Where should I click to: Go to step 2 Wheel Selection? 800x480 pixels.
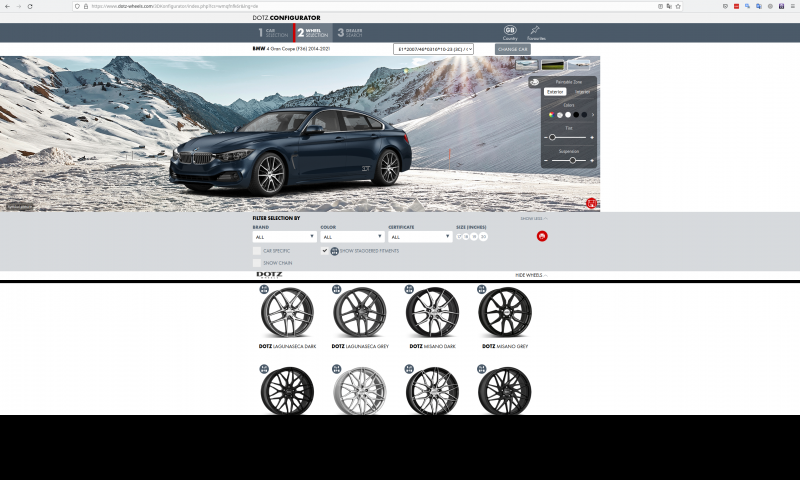(313, 33)
